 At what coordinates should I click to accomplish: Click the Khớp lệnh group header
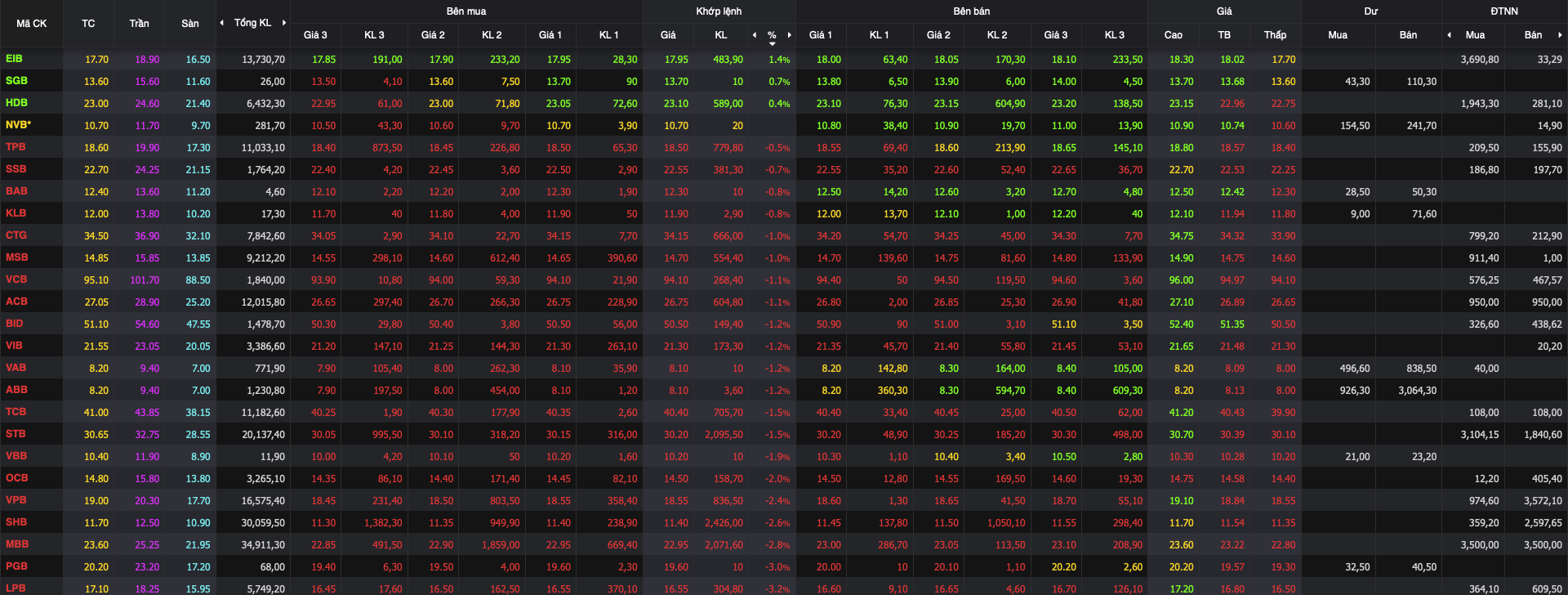pyautogui.click(x=719, y=11)
